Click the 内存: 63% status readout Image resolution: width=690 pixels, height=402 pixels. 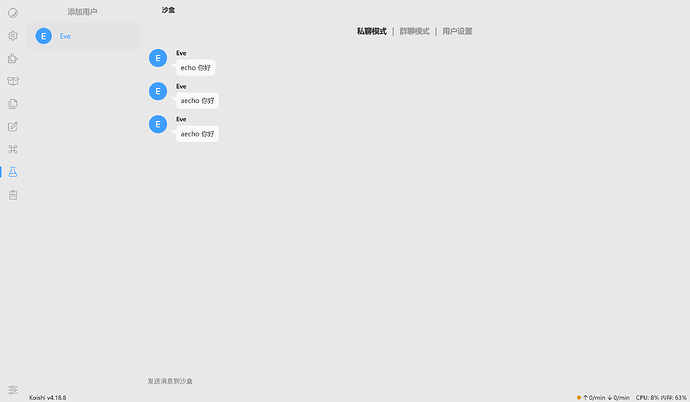point(674,398)
